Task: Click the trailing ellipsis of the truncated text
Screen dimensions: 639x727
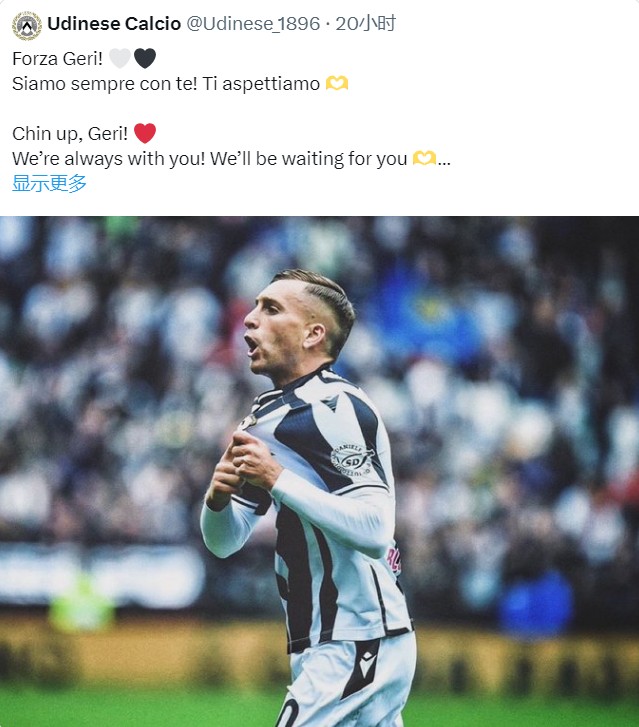Action: coord(444,161)
